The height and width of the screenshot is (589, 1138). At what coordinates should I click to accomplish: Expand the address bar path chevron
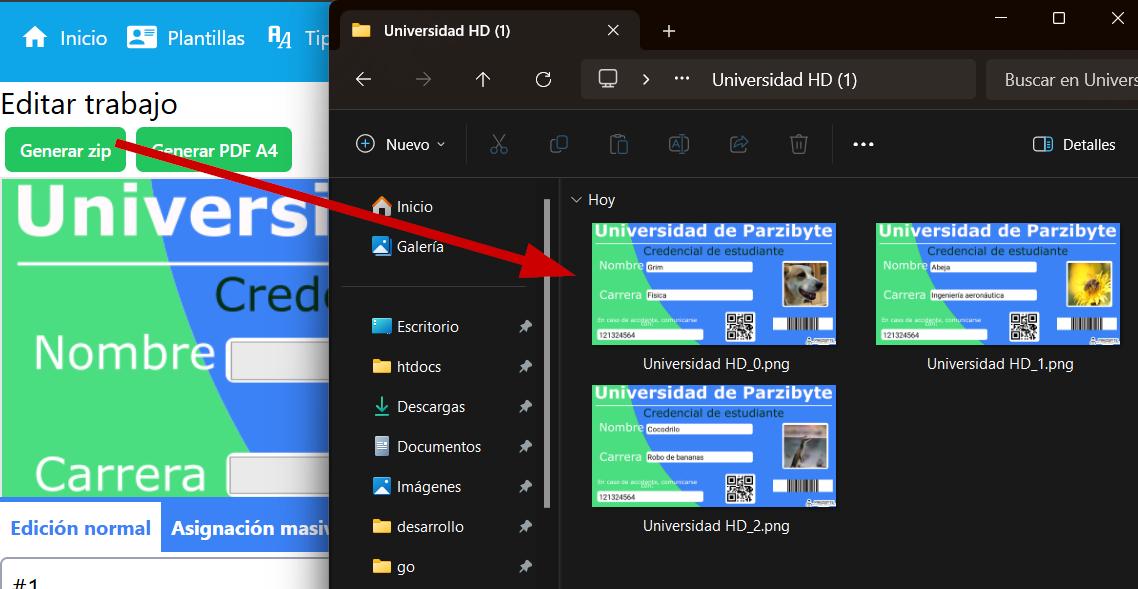(x=646, y=79)
